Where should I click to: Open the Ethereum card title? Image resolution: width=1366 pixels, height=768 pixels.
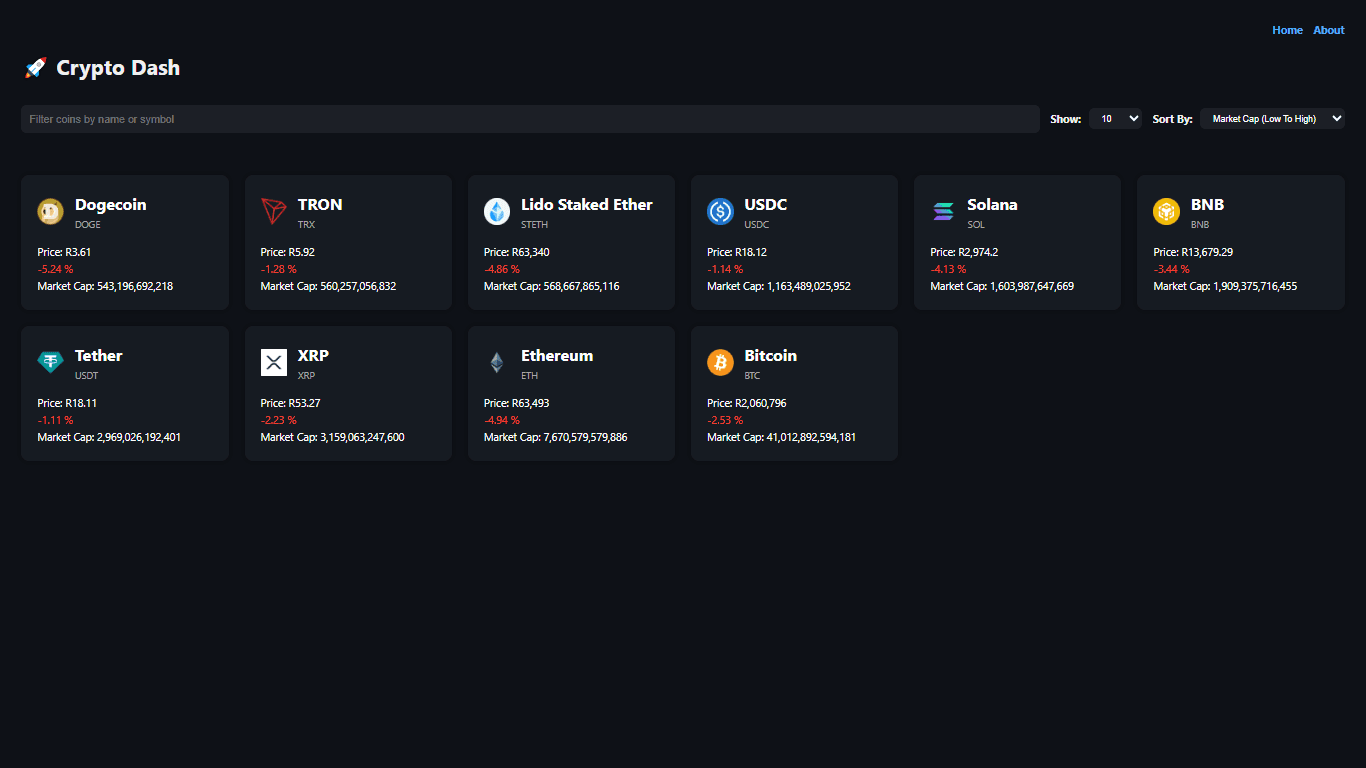click(557, 356)
